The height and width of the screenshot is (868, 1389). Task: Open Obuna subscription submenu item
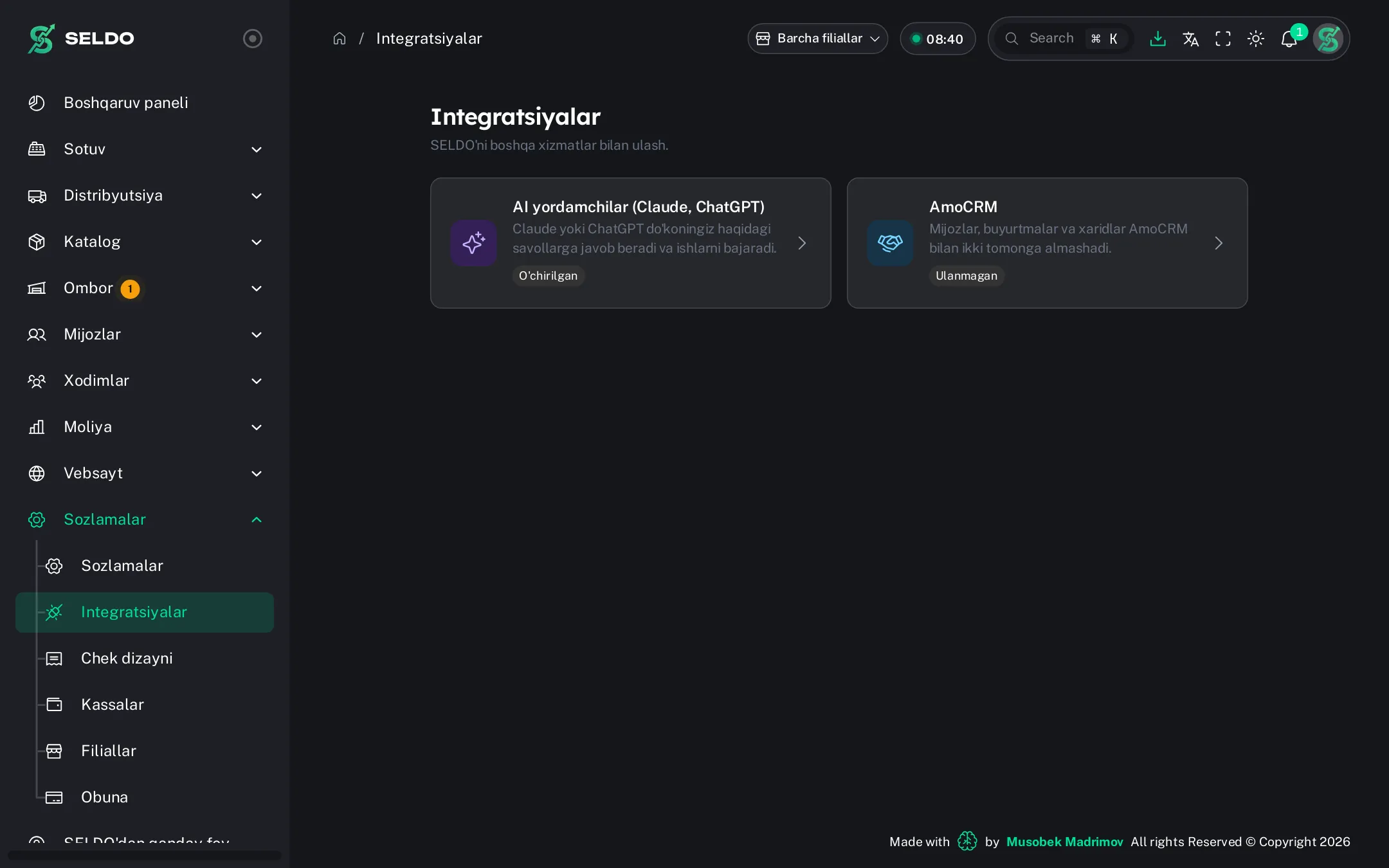tap(145, 797)
